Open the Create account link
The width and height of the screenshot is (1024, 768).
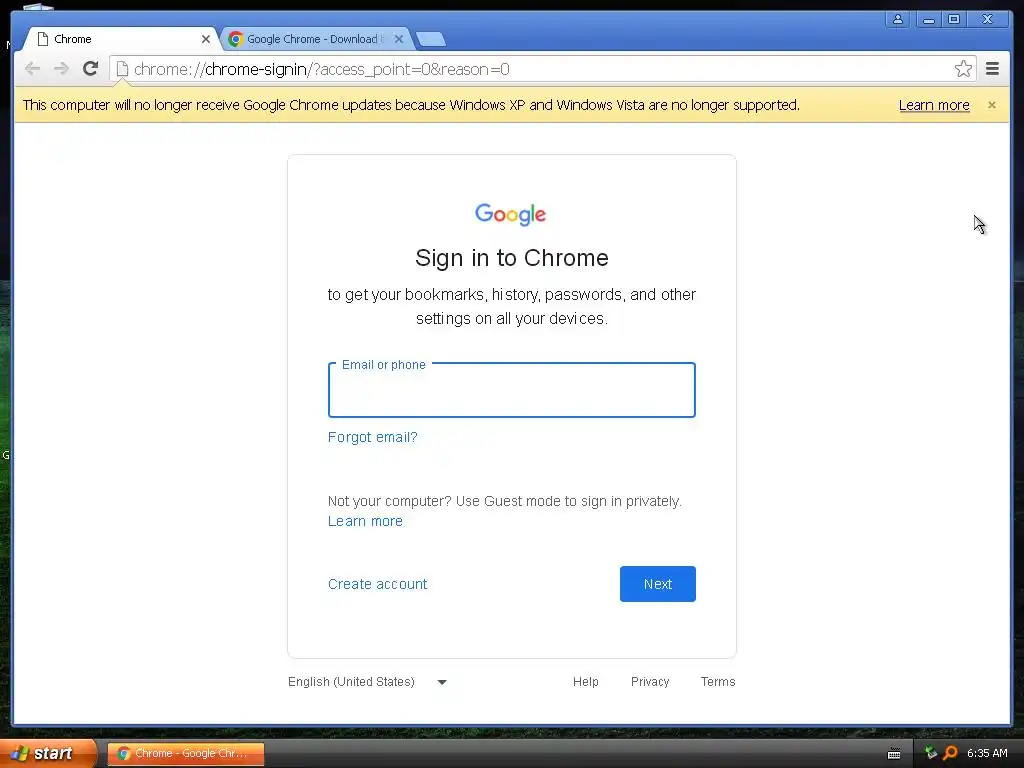377,584
